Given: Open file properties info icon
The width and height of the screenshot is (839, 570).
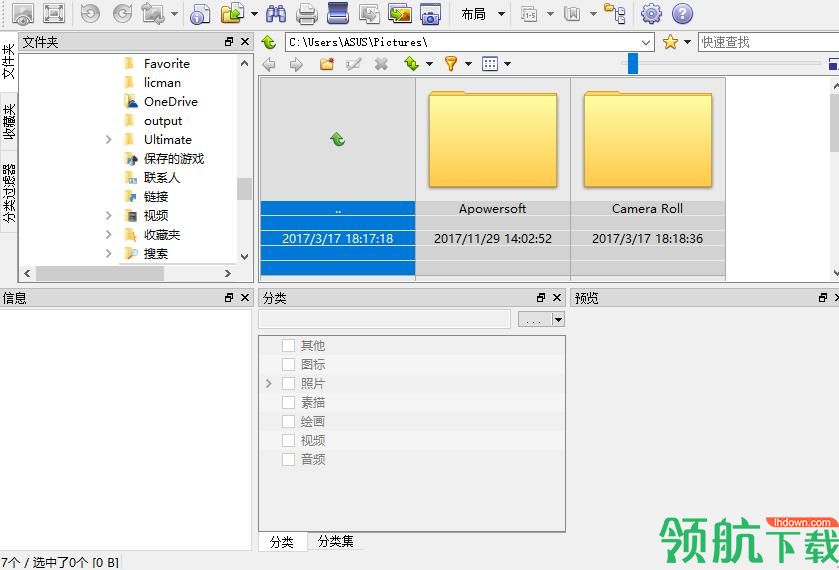Looking at the screenshot, I should pyautogui.click(x=200, y=14).
